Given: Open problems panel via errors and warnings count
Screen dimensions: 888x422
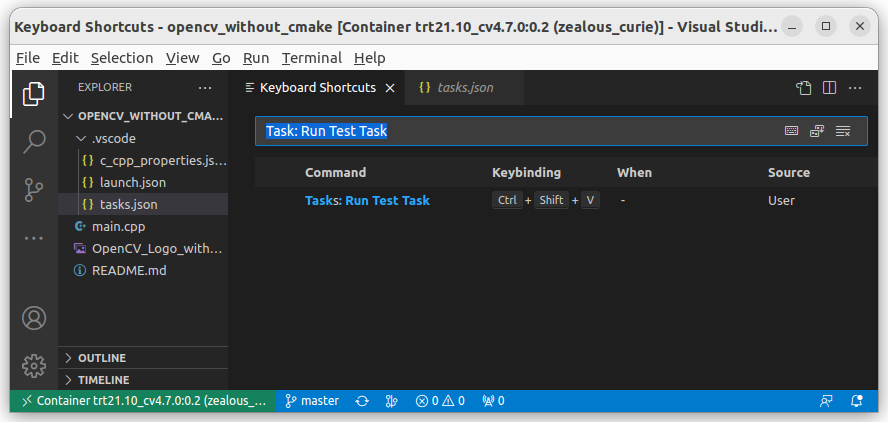Looking at the screenshot, I should tap(440, 401).
